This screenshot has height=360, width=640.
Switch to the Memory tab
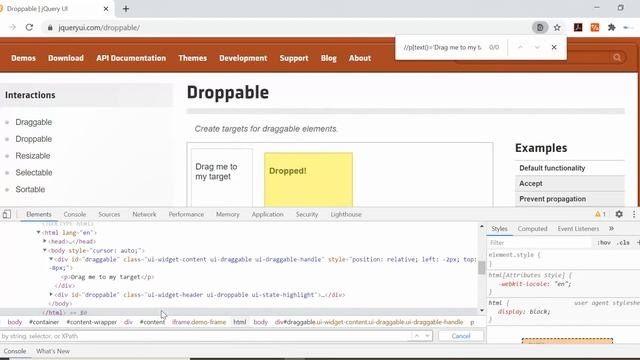(x=228, y=214)
